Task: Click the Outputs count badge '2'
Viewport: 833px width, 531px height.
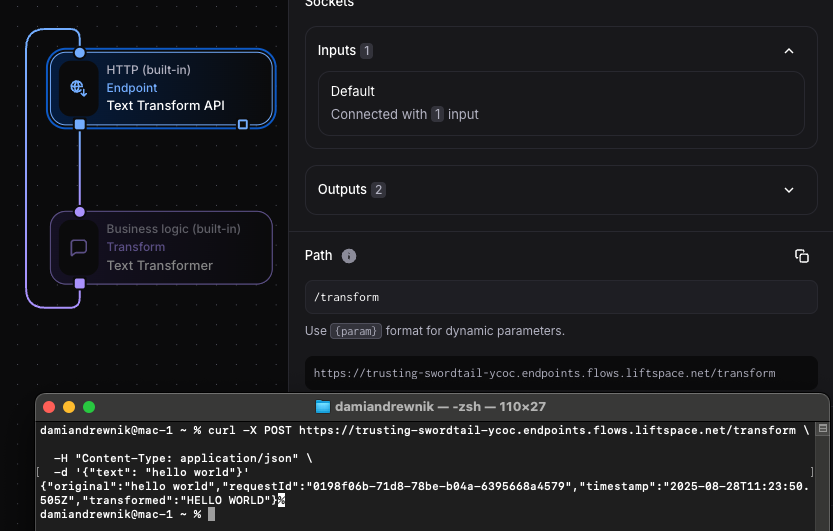Action: [x=378, y=190]
